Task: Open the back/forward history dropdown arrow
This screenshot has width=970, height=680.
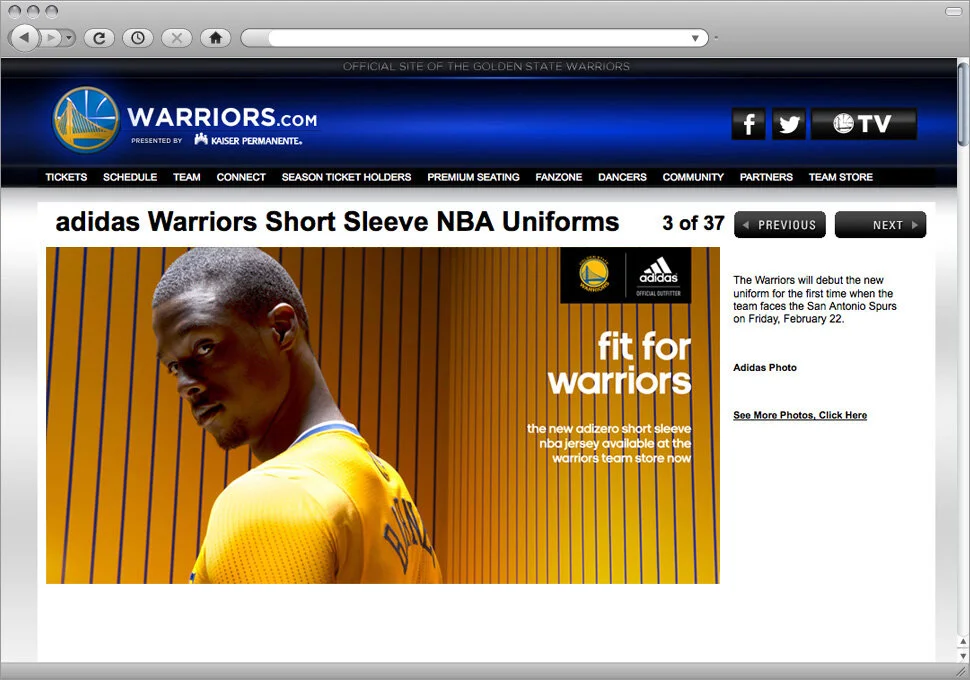Action: (x=69, y=38)
